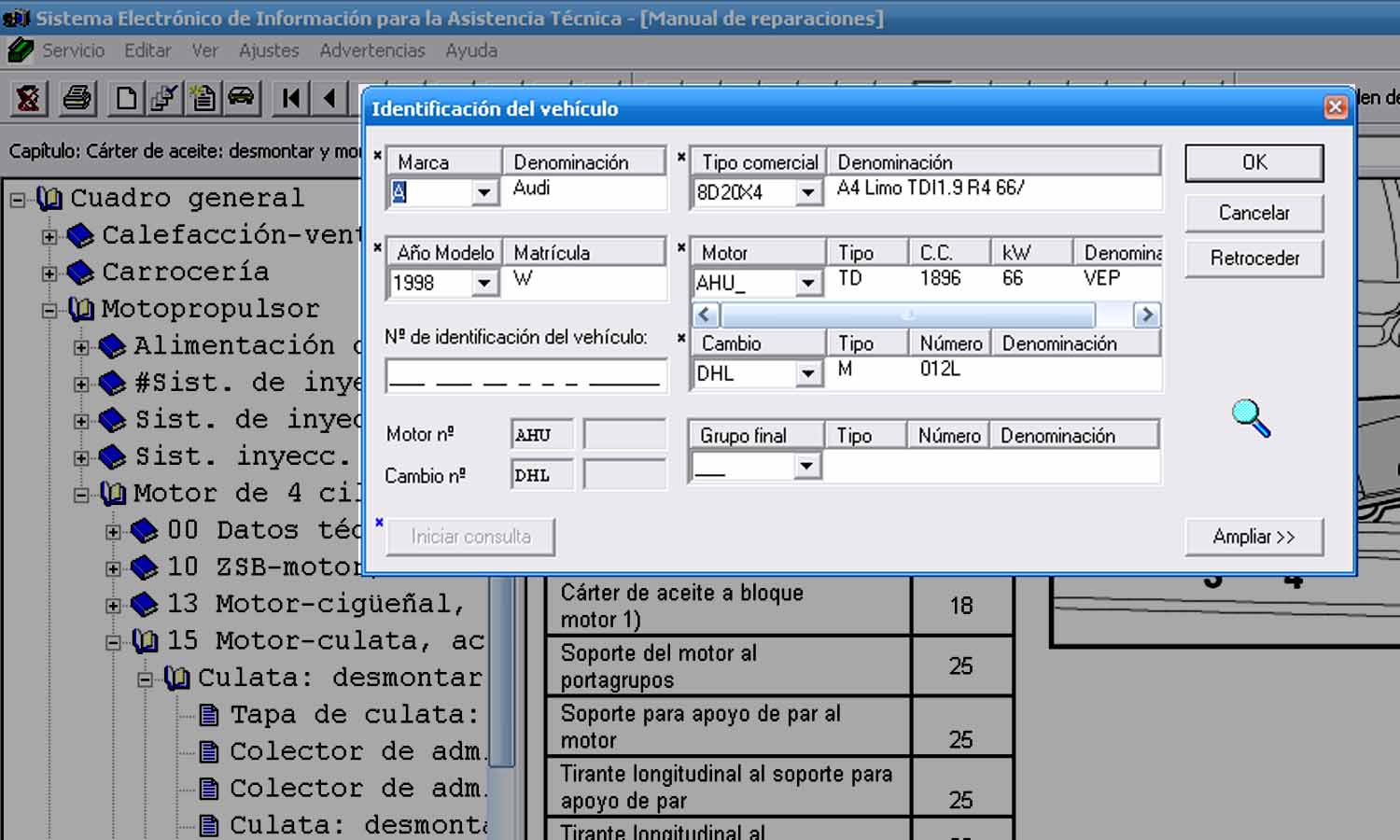Collapse the 15 Motor-culata tree node
1400x840 pixels.
pyautogui.click(x=113, y=642)
